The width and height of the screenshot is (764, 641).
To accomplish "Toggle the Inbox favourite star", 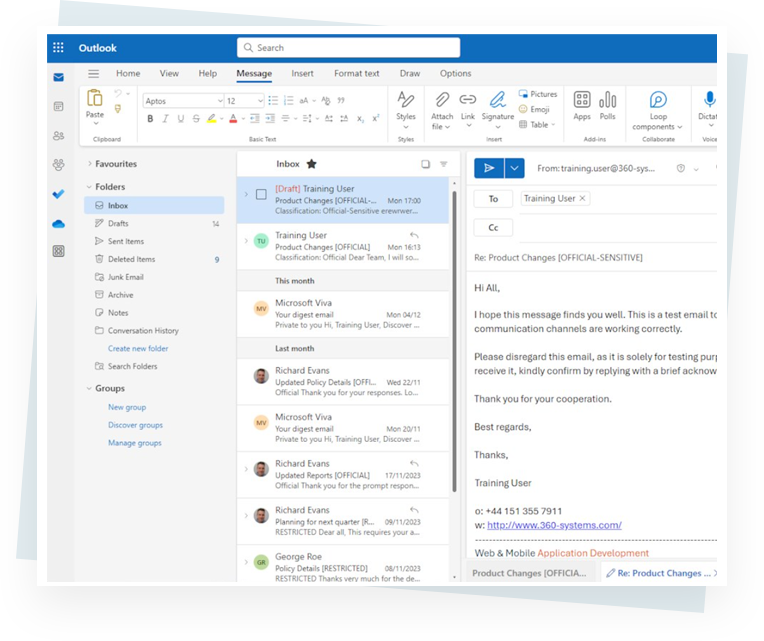I will point(311,164).
